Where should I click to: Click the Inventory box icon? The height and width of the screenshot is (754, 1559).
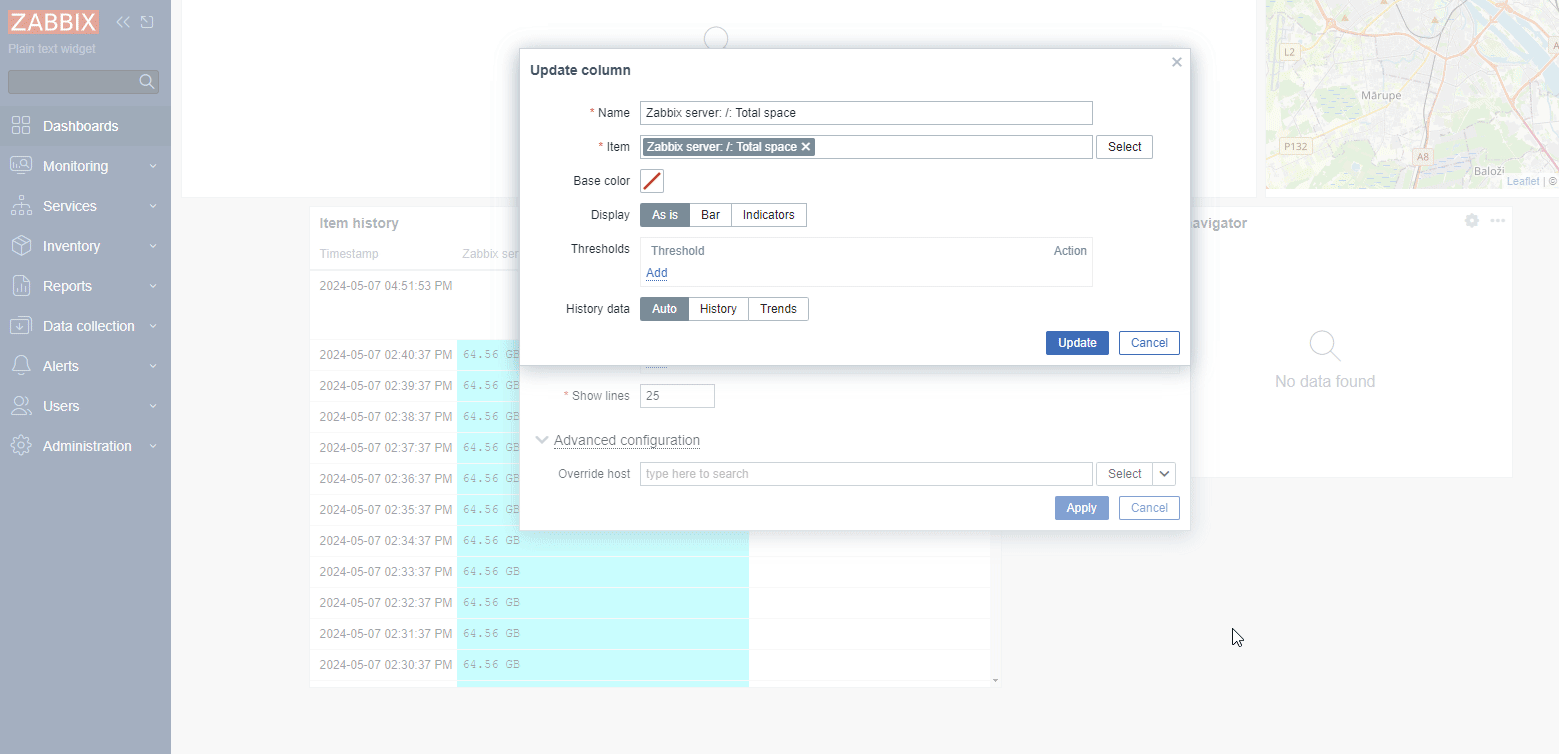(x=21, y=246)
